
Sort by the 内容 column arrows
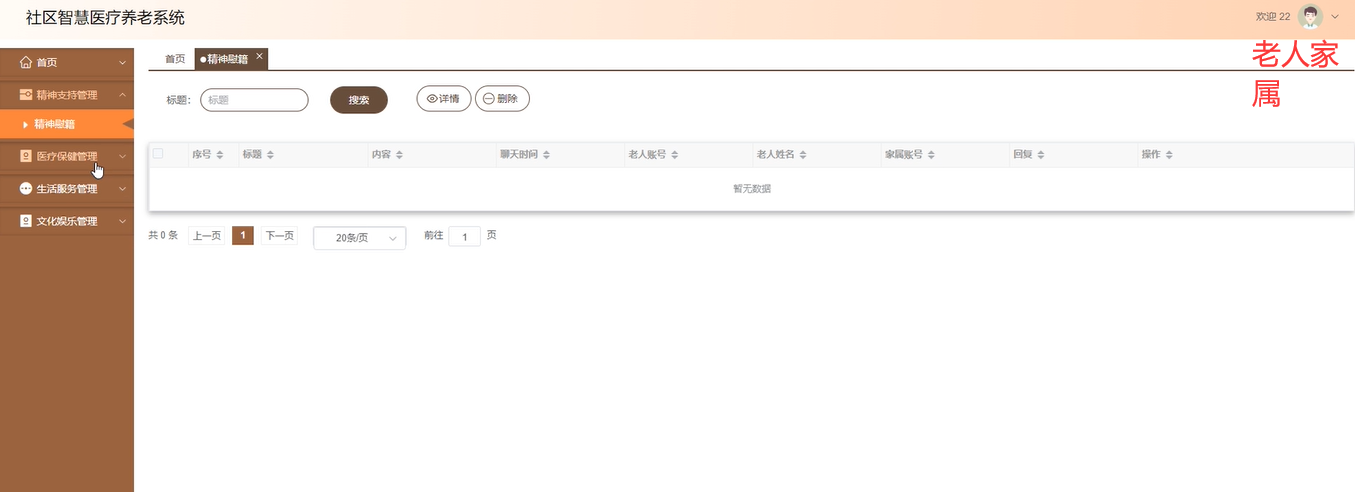[x=399, y=155]
